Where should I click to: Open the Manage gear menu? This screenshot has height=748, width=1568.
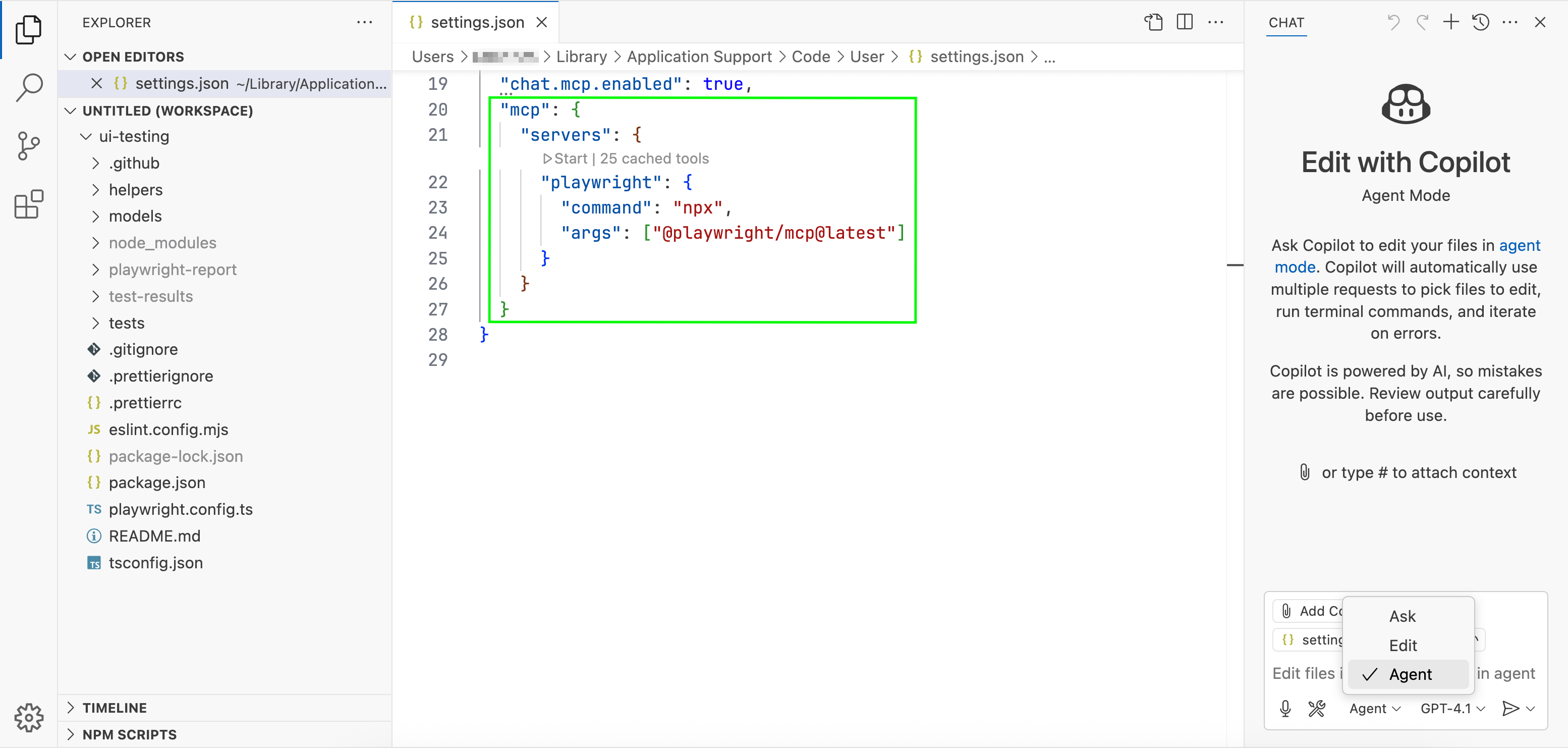coord(29,718)
